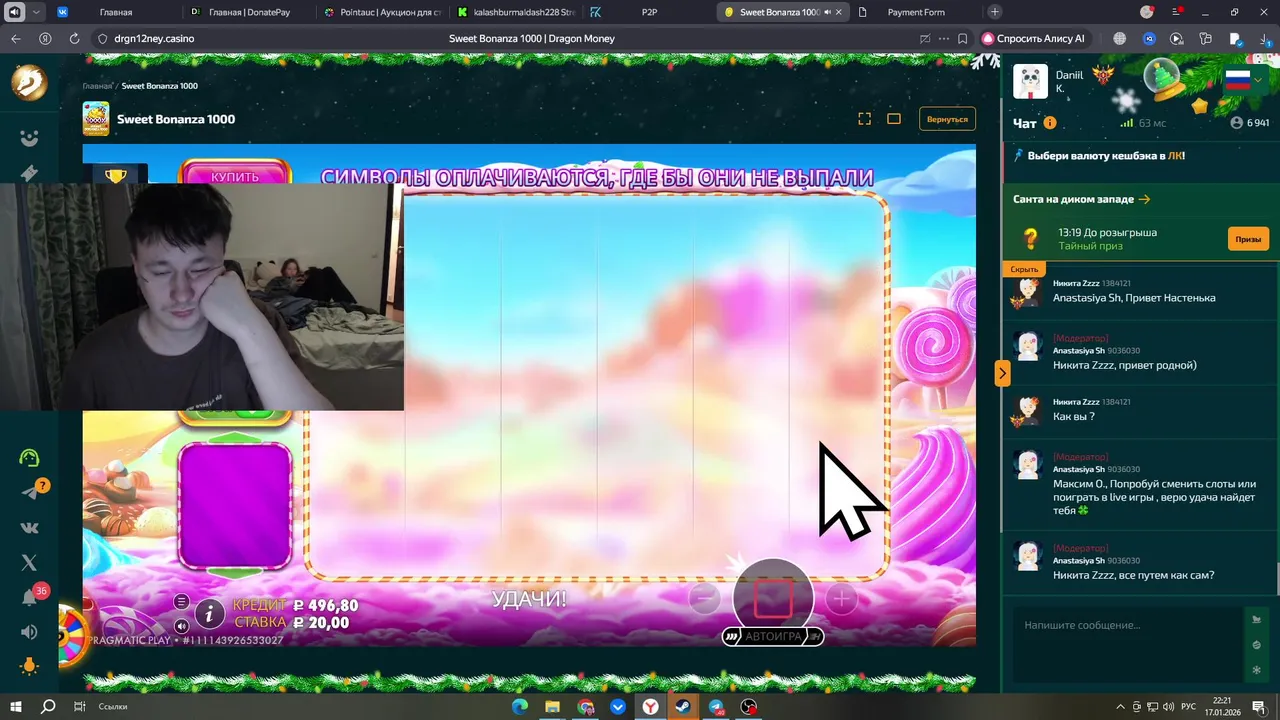Open the support headset icon in sidebar
Viewport: 1280px width, 720px height.
[29, 458]
